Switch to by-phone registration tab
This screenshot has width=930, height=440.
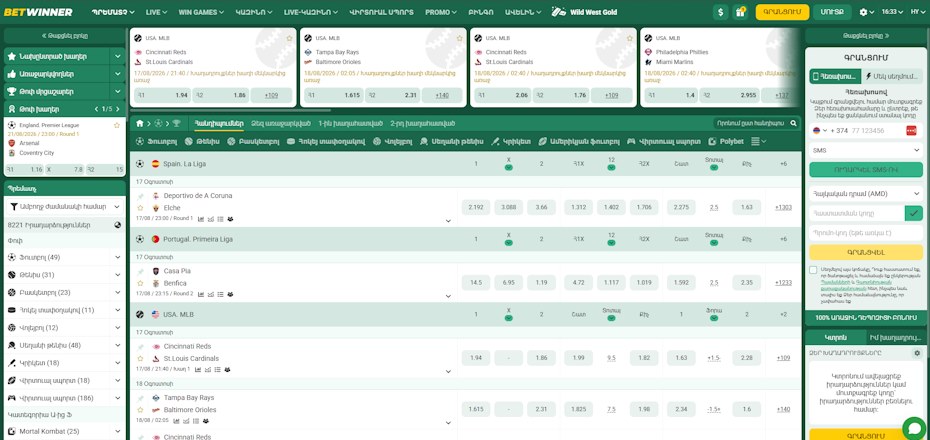coord(835,76)
